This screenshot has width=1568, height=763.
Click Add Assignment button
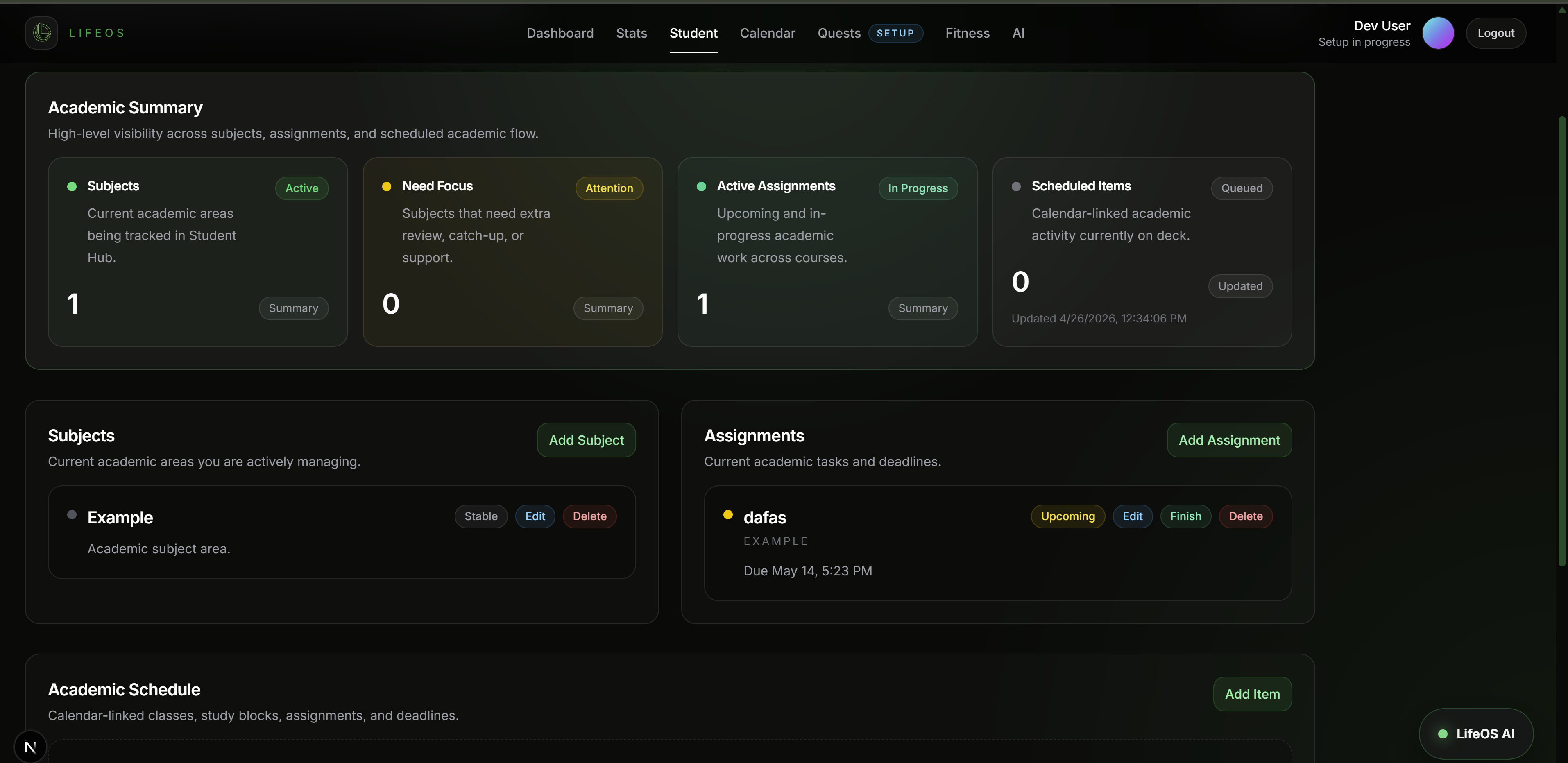(1229, 440)
